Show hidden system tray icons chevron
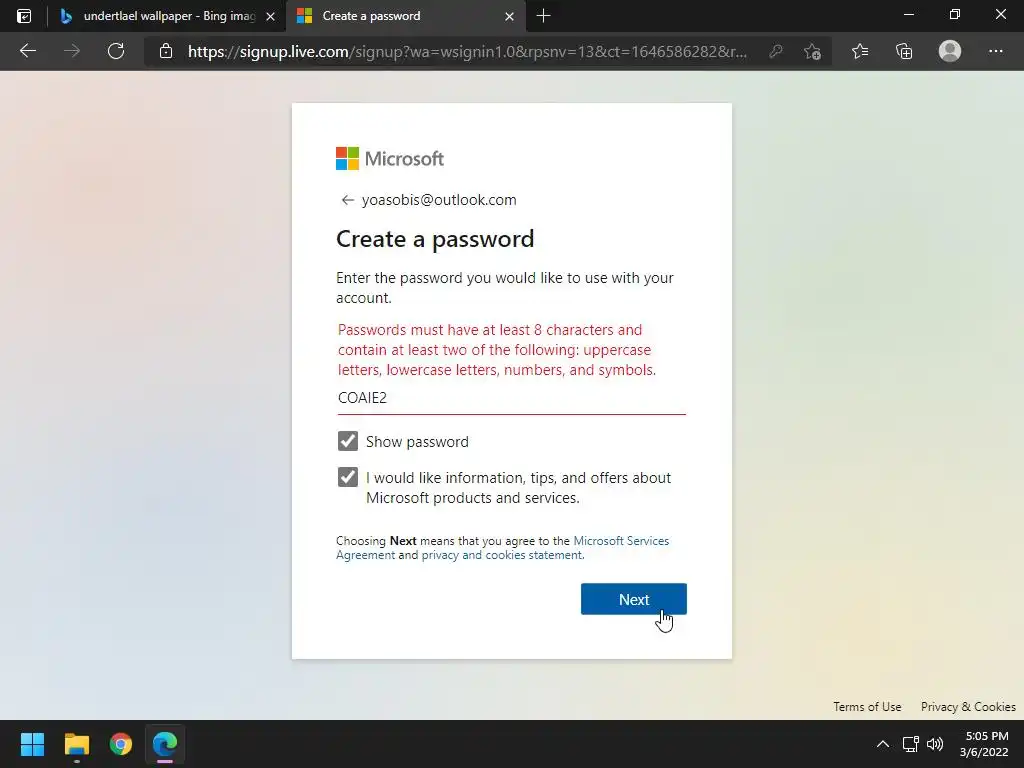The height and width of the screenshot is (768, 1024). pyautogui.click(x=882, y=744)
